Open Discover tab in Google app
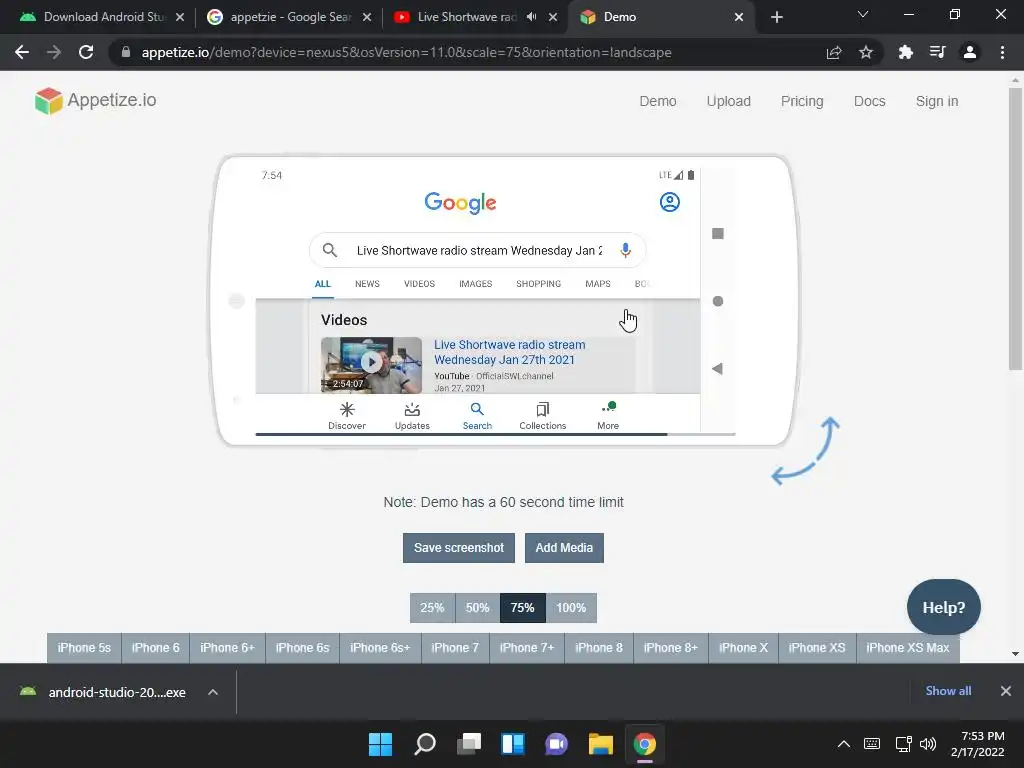This screenshot has height=768, width=1024. (x=347, y=415)
